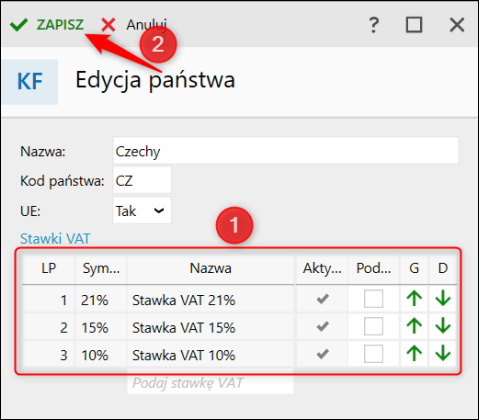Image resolution: width=479 pixels, height=420 pixels.
Task: Select LP cell number 2
Action: point(49,327)
